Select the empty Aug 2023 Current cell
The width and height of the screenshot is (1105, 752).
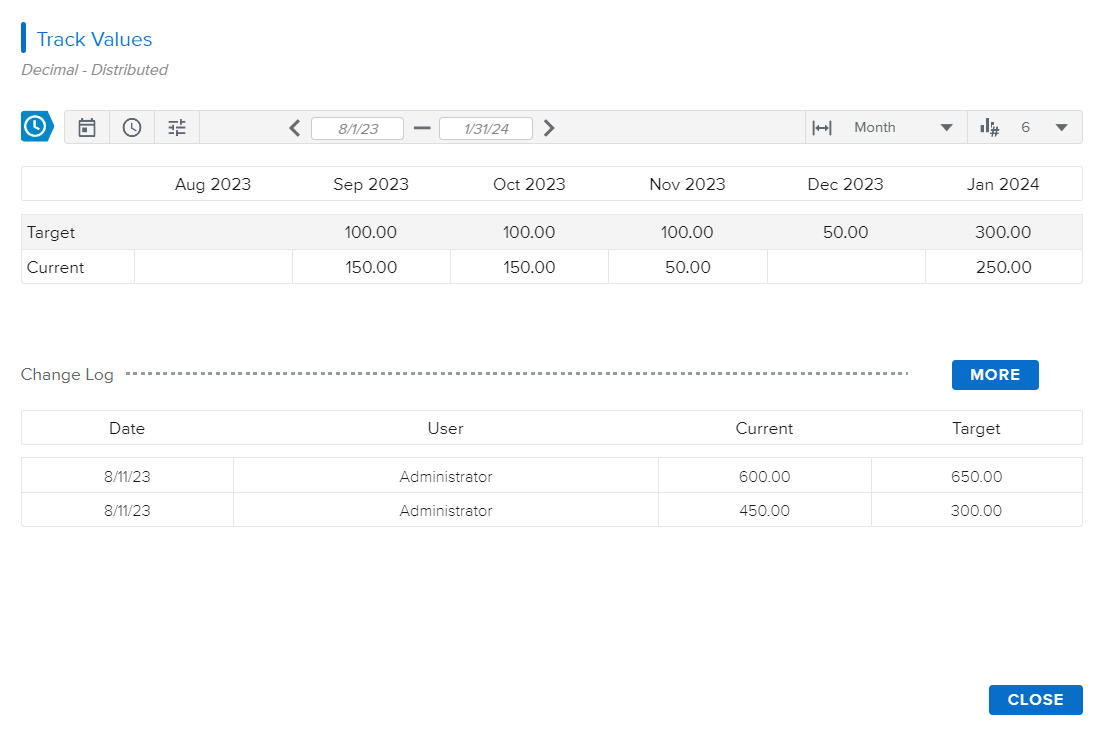tap(213, 267)
